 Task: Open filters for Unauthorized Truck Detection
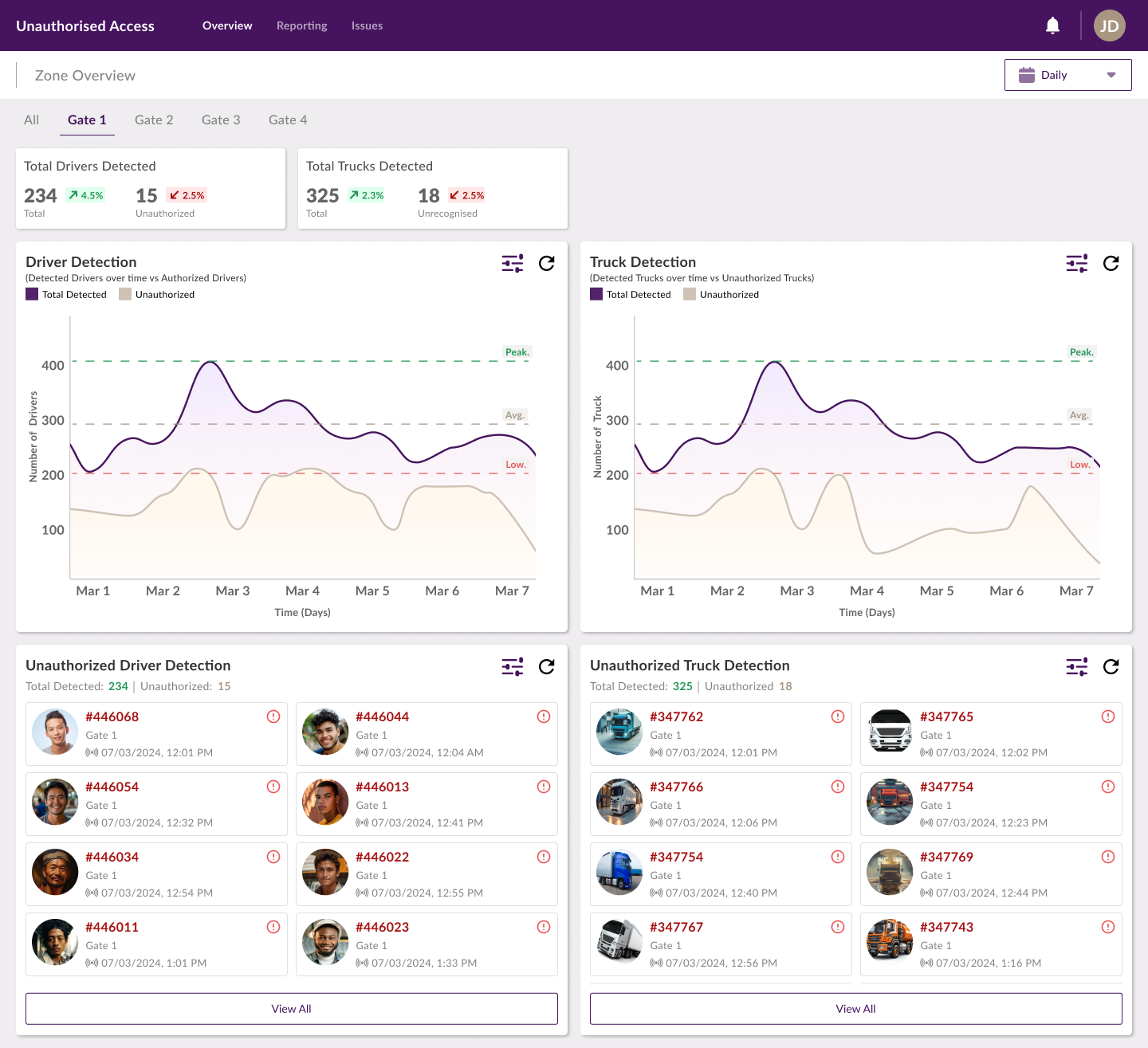1076,667
